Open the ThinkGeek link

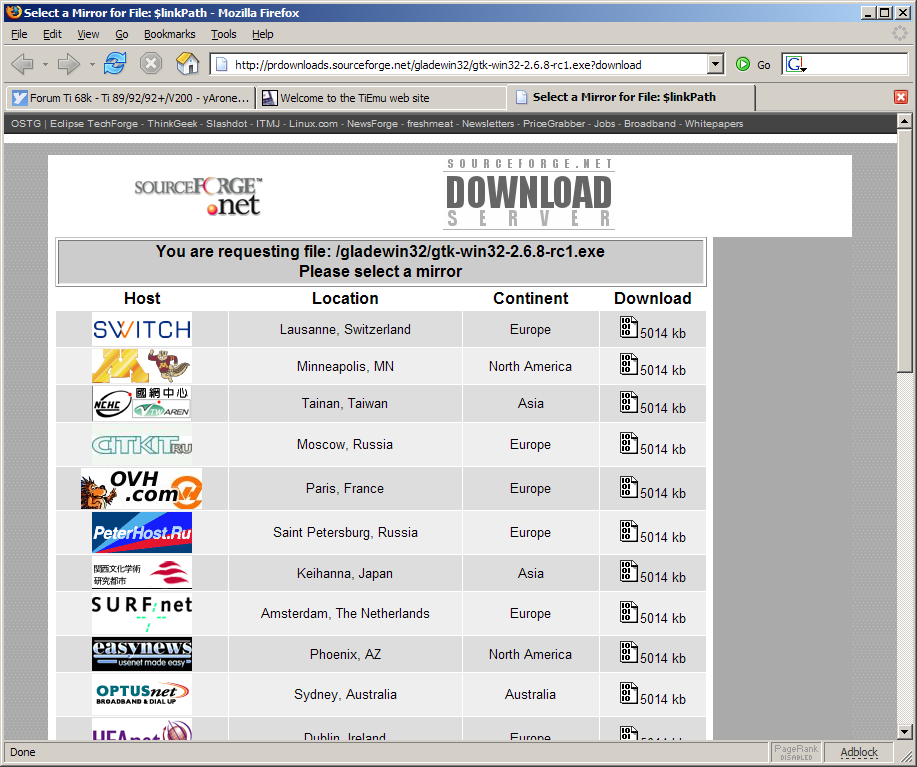pos(173,124)
